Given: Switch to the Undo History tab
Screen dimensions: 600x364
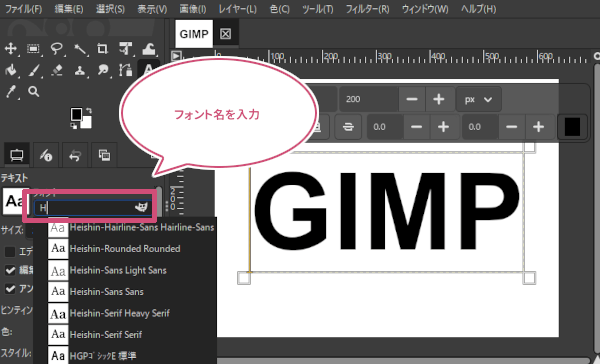Looking at the screenshot, I should [75, 155].
